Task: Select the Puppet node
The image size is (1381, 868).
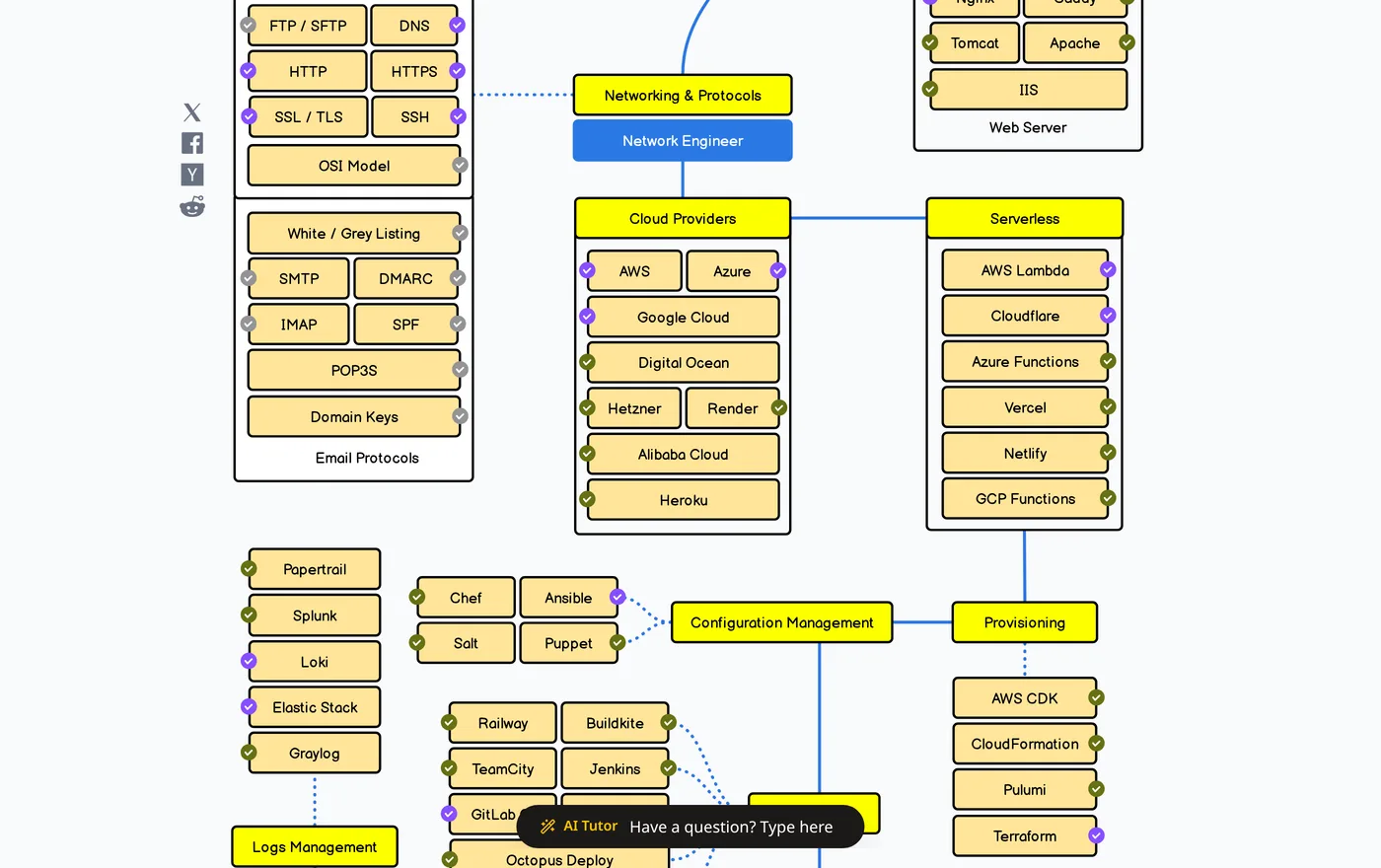Action: tap(568, 643)
